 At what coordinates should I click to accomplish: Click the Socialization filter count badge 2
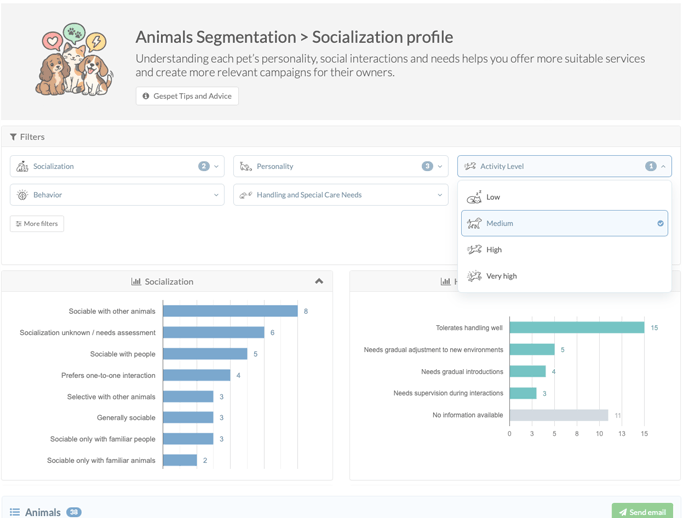pos(204,166)
